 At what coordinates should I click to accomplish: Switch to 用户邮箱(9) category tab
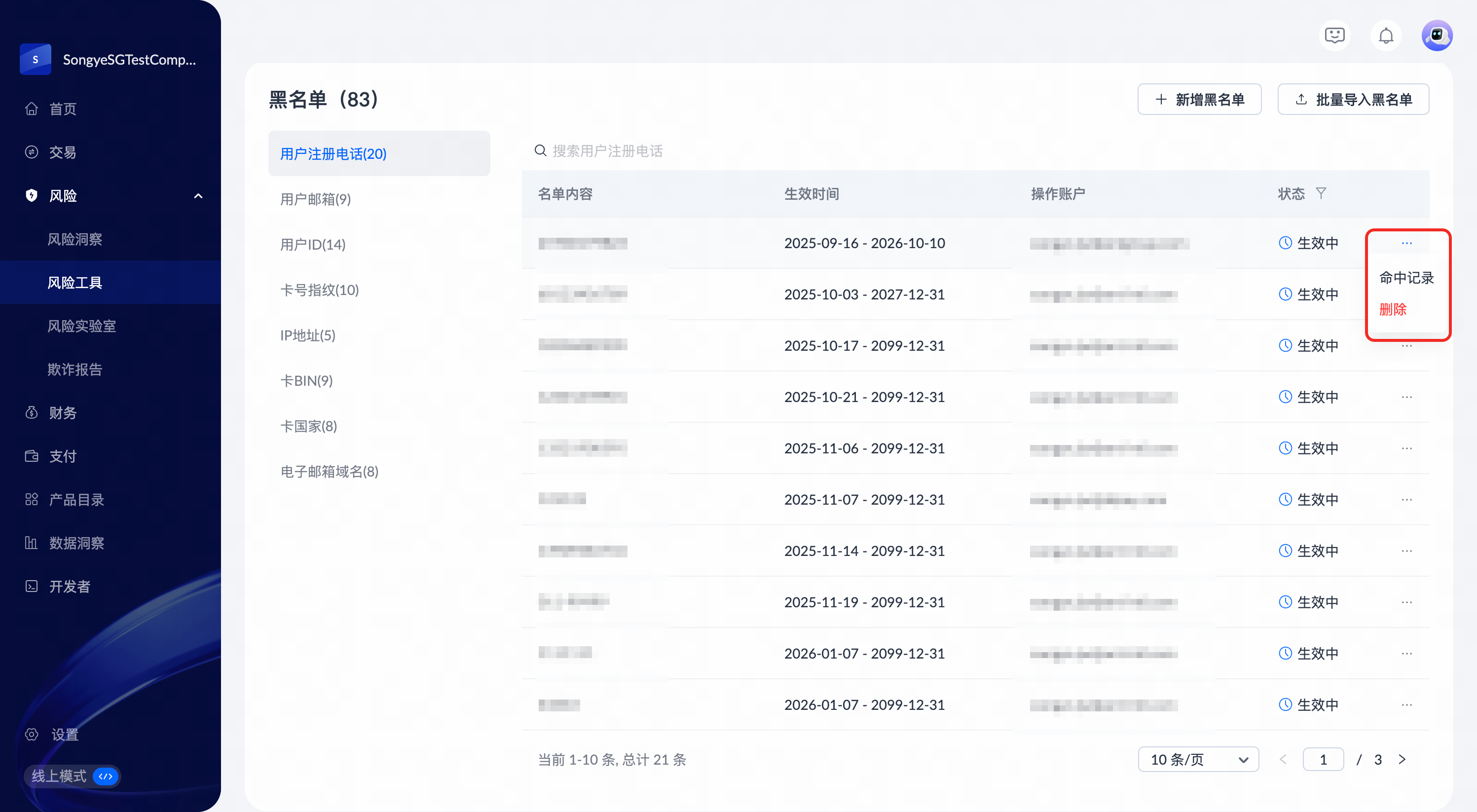point(315,200)
